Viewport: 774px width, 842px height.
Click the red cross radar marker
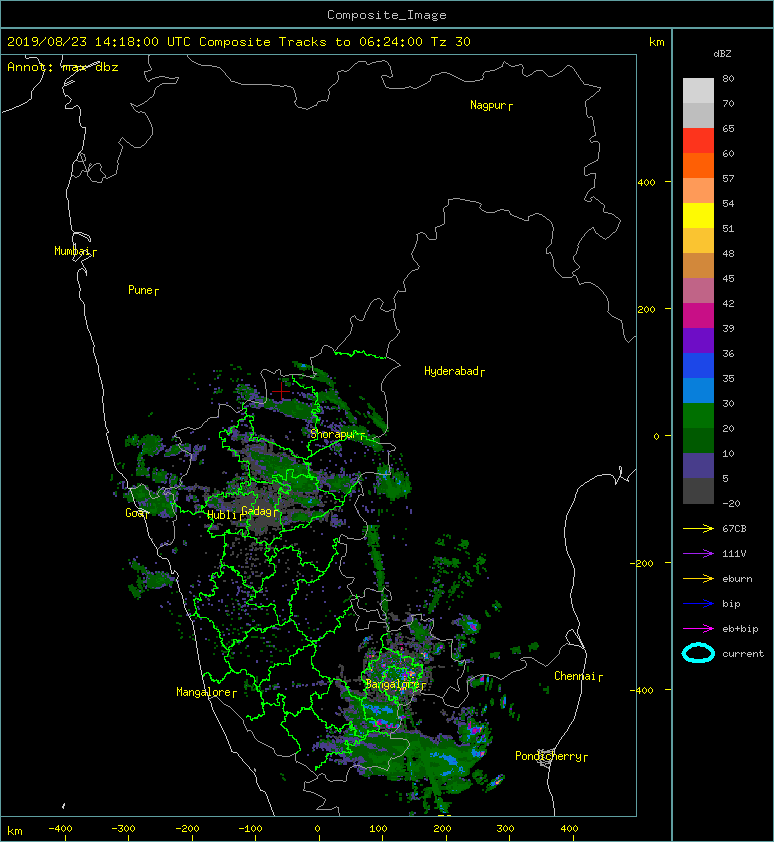tap(281, 391)
